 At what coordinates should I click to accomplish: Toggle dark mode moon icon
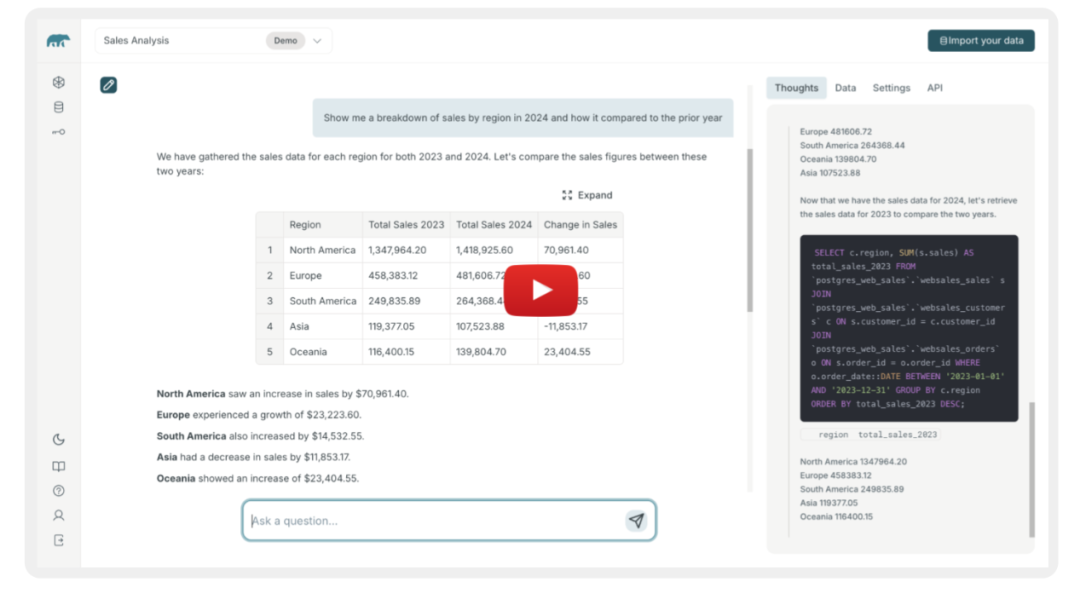[x=59, y=439]
